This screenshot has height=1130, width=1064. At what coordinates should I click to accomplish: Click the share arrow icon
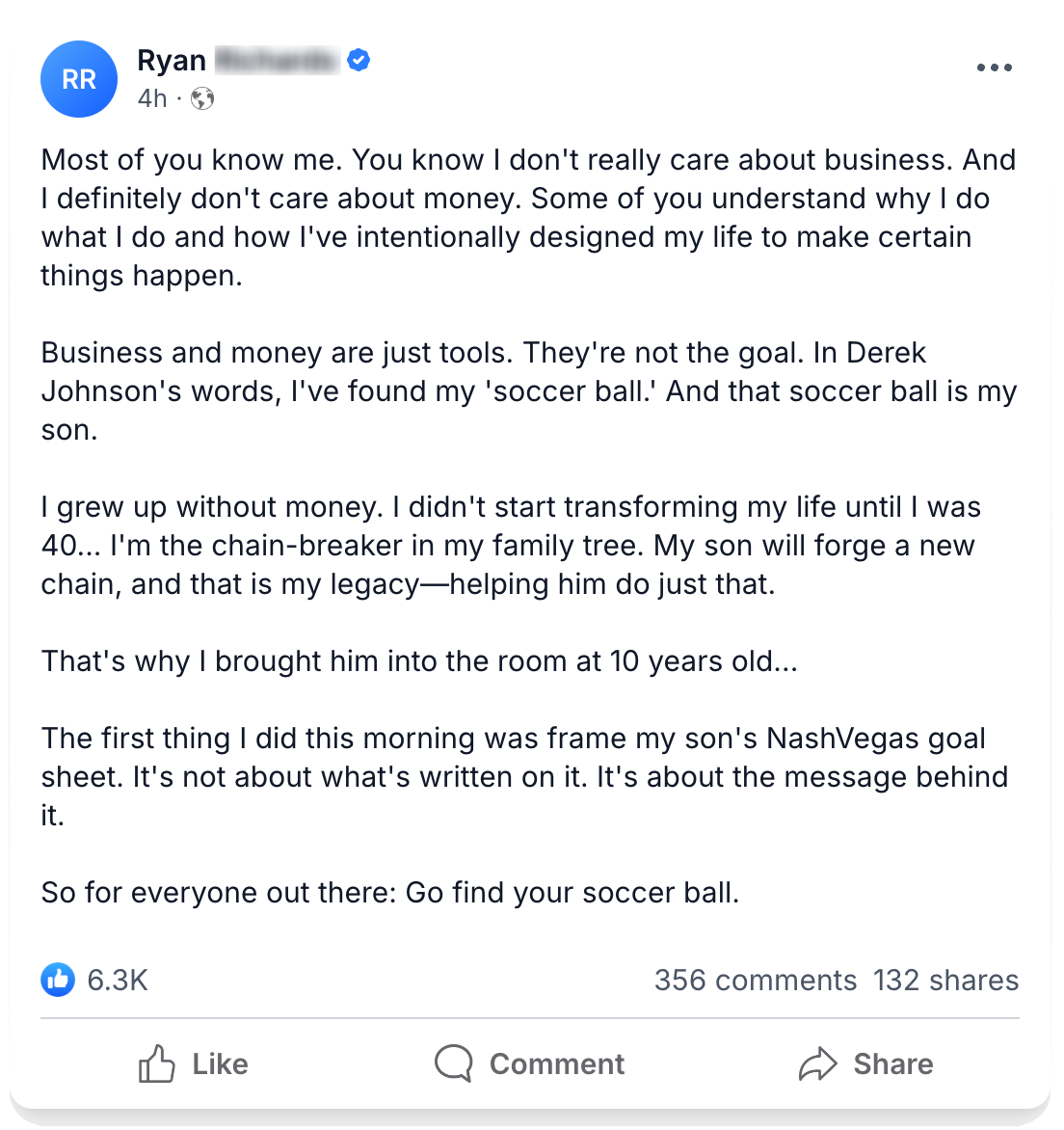click(817, 1063)
